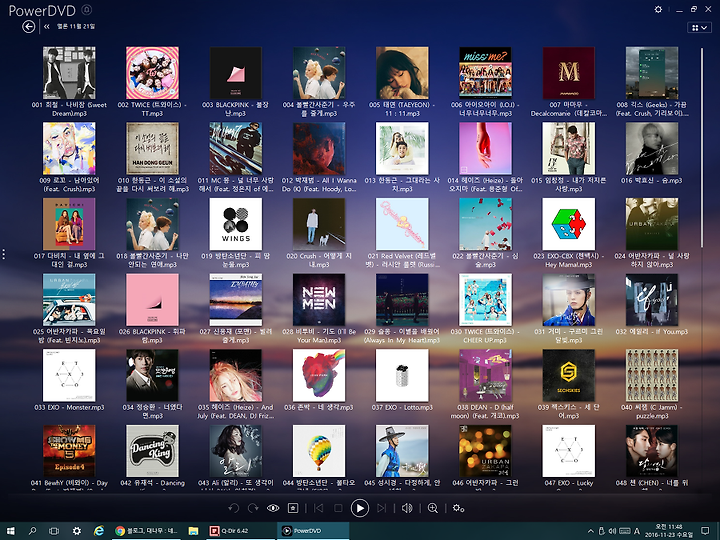
Task: Launch Internet Explorer from the taskbar
Action: pyautogui.click(x=99, y=531)
